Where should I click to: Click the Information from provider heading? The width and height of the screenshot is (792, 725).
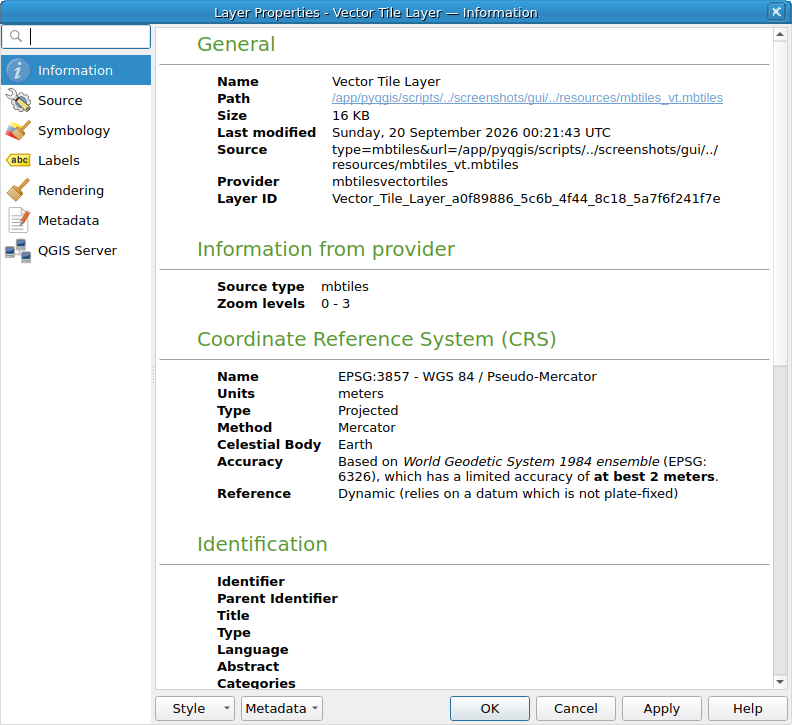326,249
